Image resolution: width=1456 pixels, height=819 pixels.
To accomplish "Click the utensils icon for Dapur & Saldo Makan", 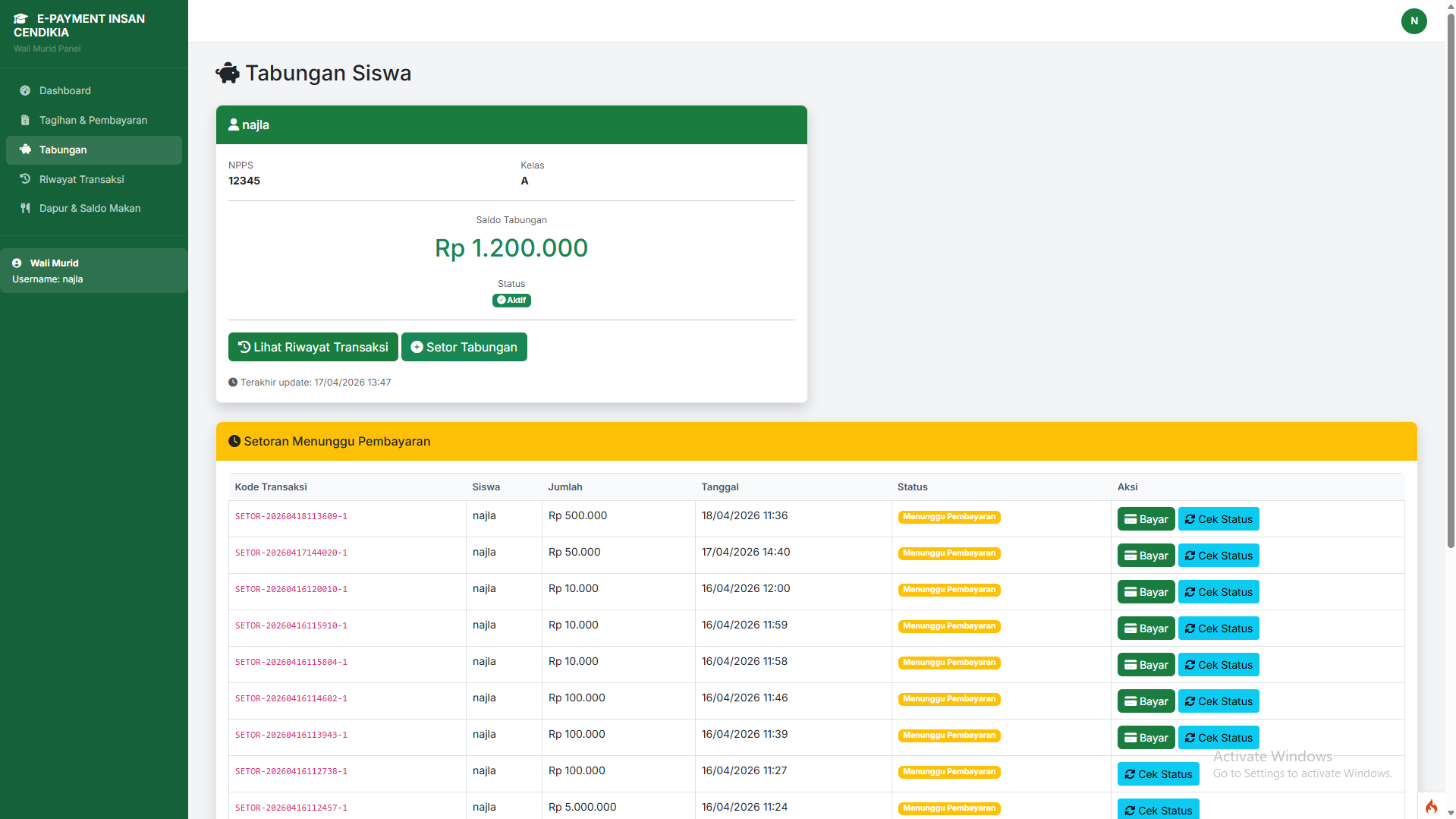I will pyautogui.click(x=25, y=208).
